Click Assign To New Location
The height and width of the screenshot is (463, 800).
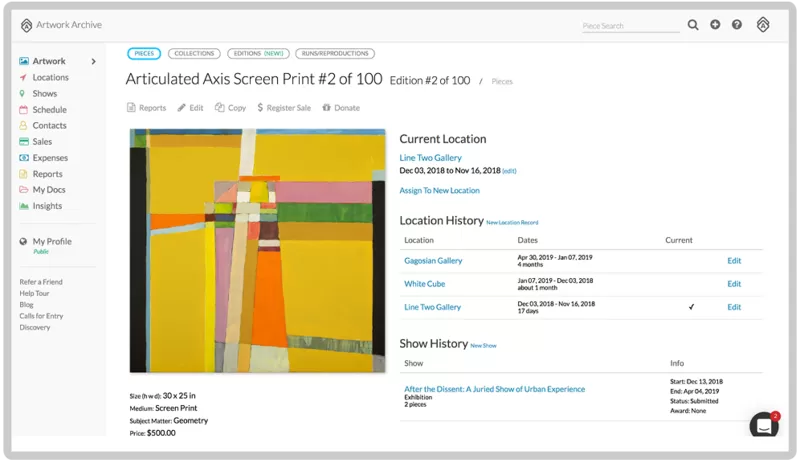tap(439, 190)
